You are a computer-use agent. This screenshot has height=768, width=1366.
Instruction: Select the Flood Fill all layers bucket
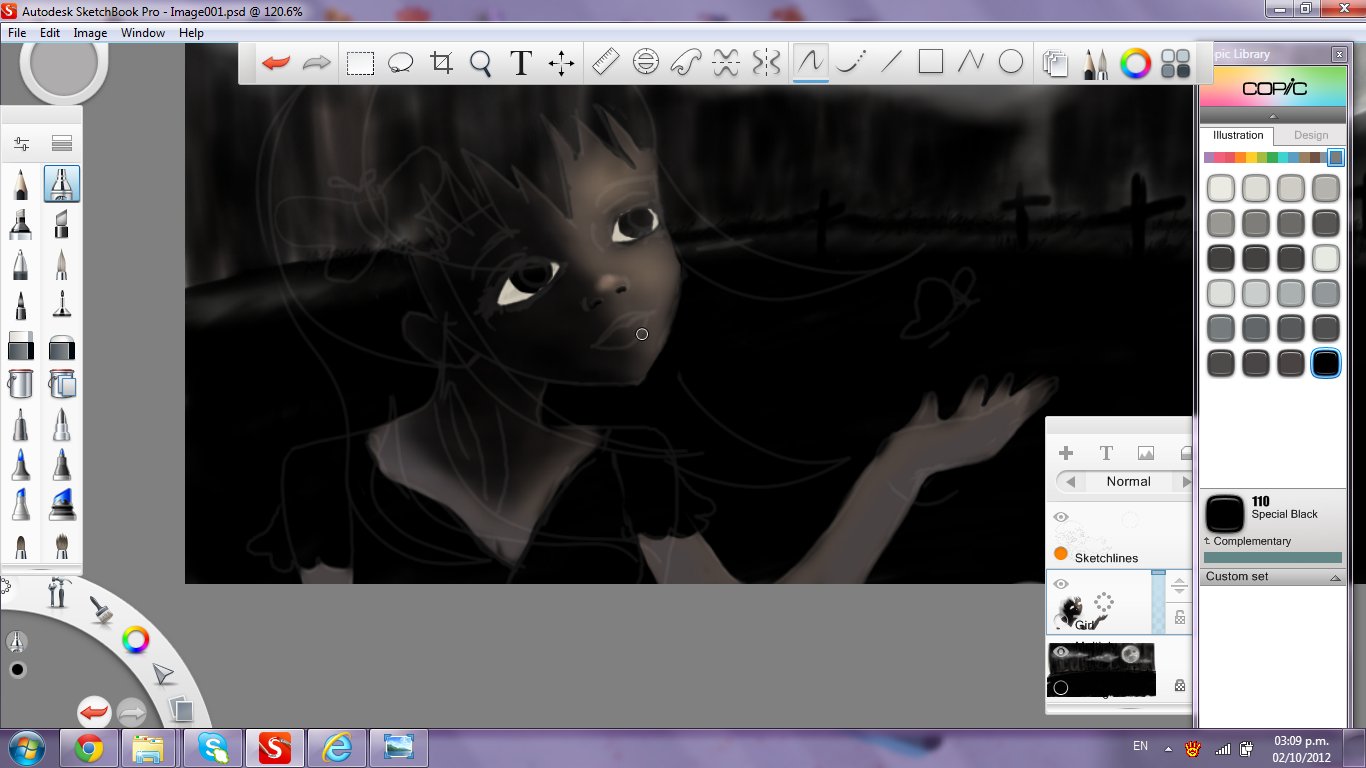click(x=62, y=384)
